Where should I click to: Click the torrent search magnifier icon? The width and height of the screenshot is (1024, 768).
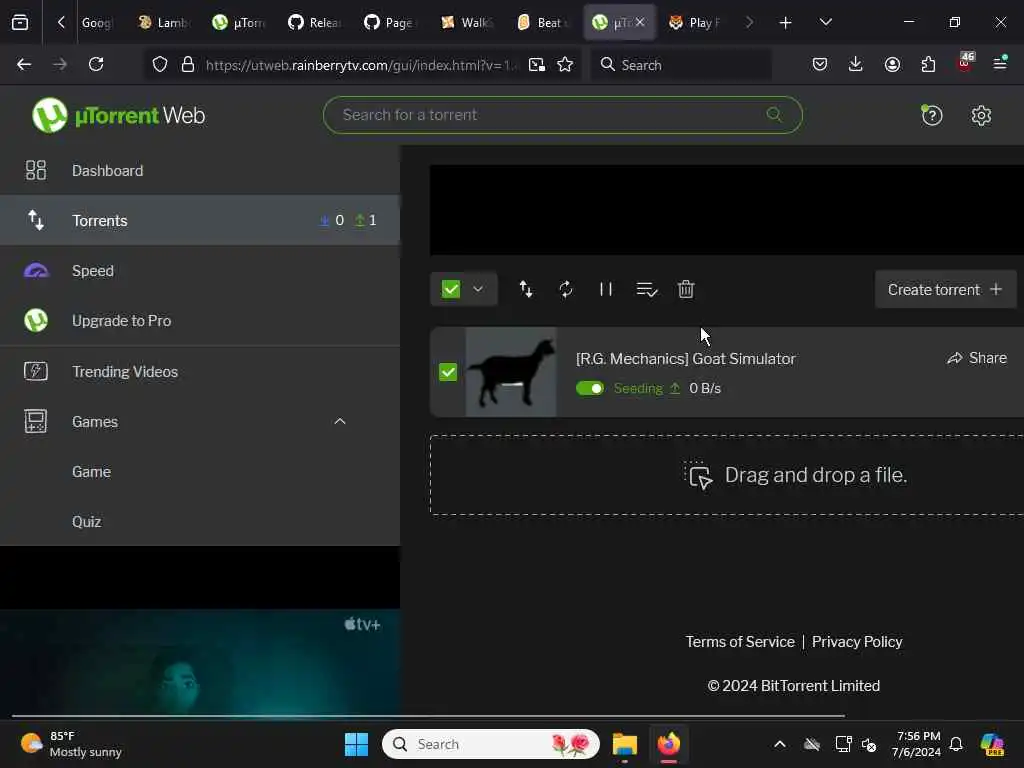coord(774,115)
